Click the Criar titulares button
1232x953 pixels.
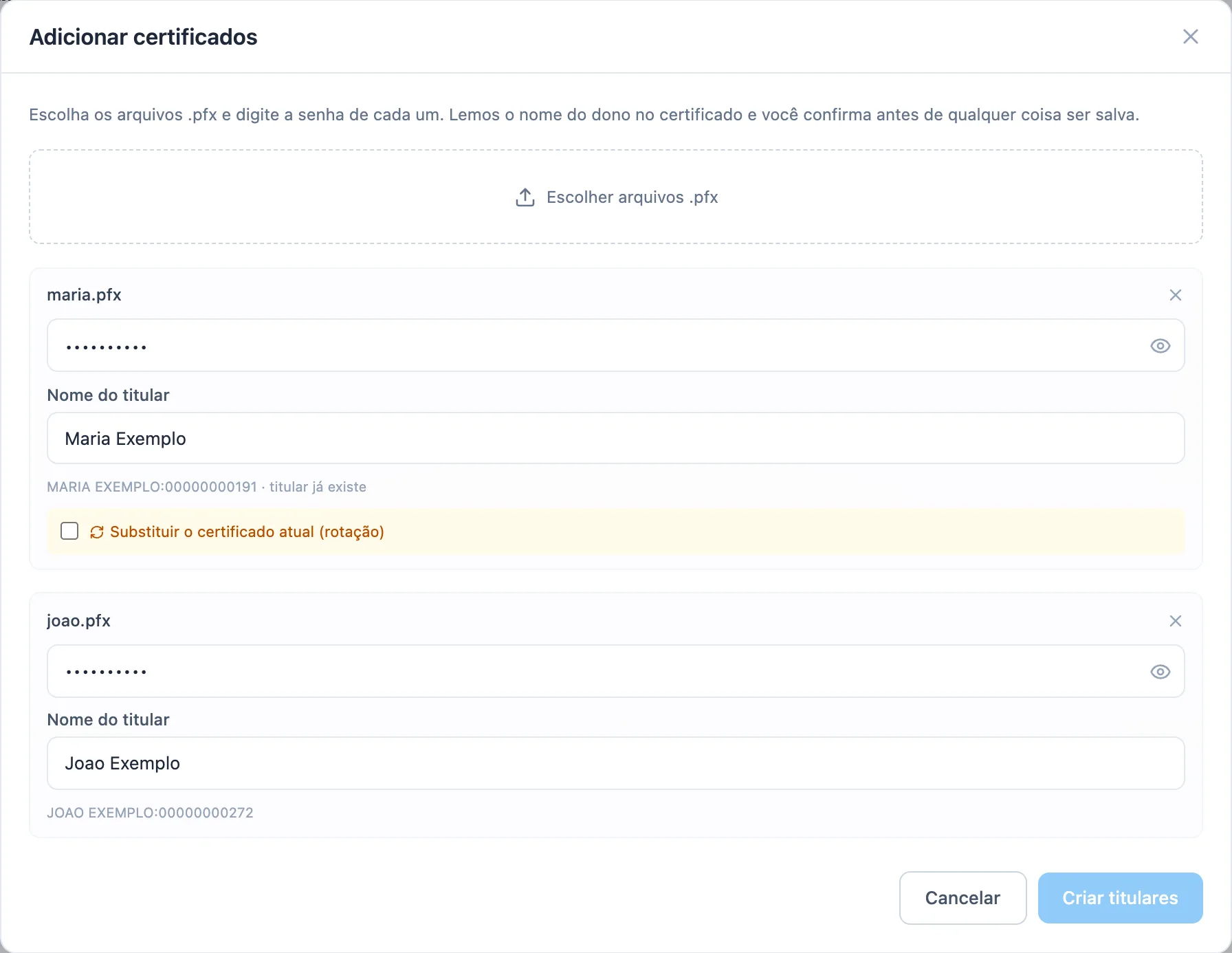click(x=1120, y=898)
